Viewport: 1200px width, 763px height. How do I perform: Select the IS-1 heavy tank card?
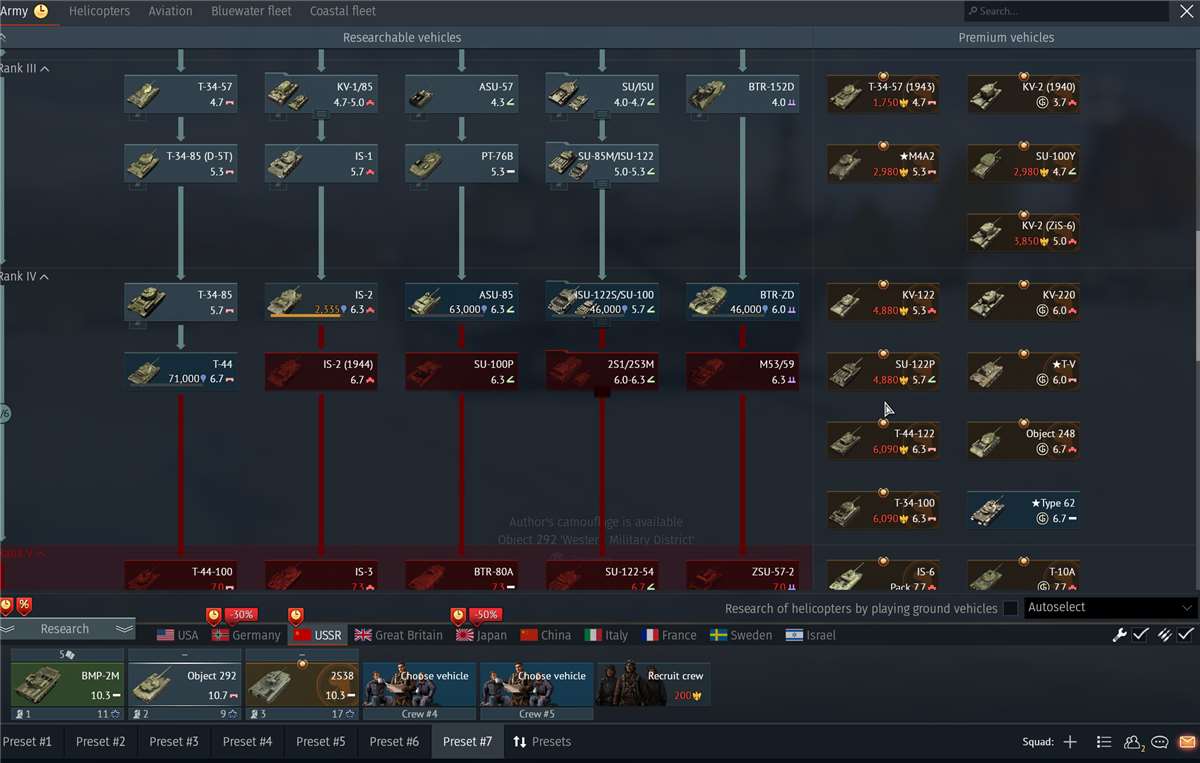[321, 164]
